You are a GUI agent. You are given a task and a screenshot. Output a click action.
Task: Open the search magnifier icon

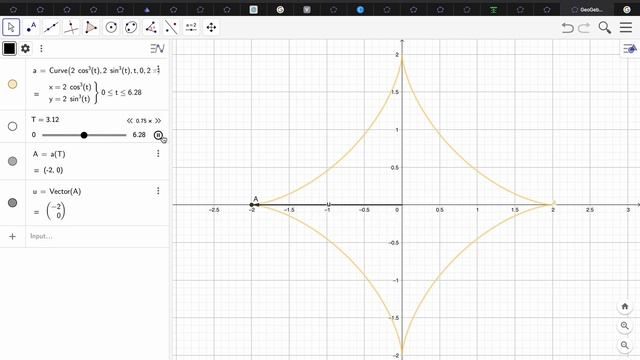[x=604, y=27]
